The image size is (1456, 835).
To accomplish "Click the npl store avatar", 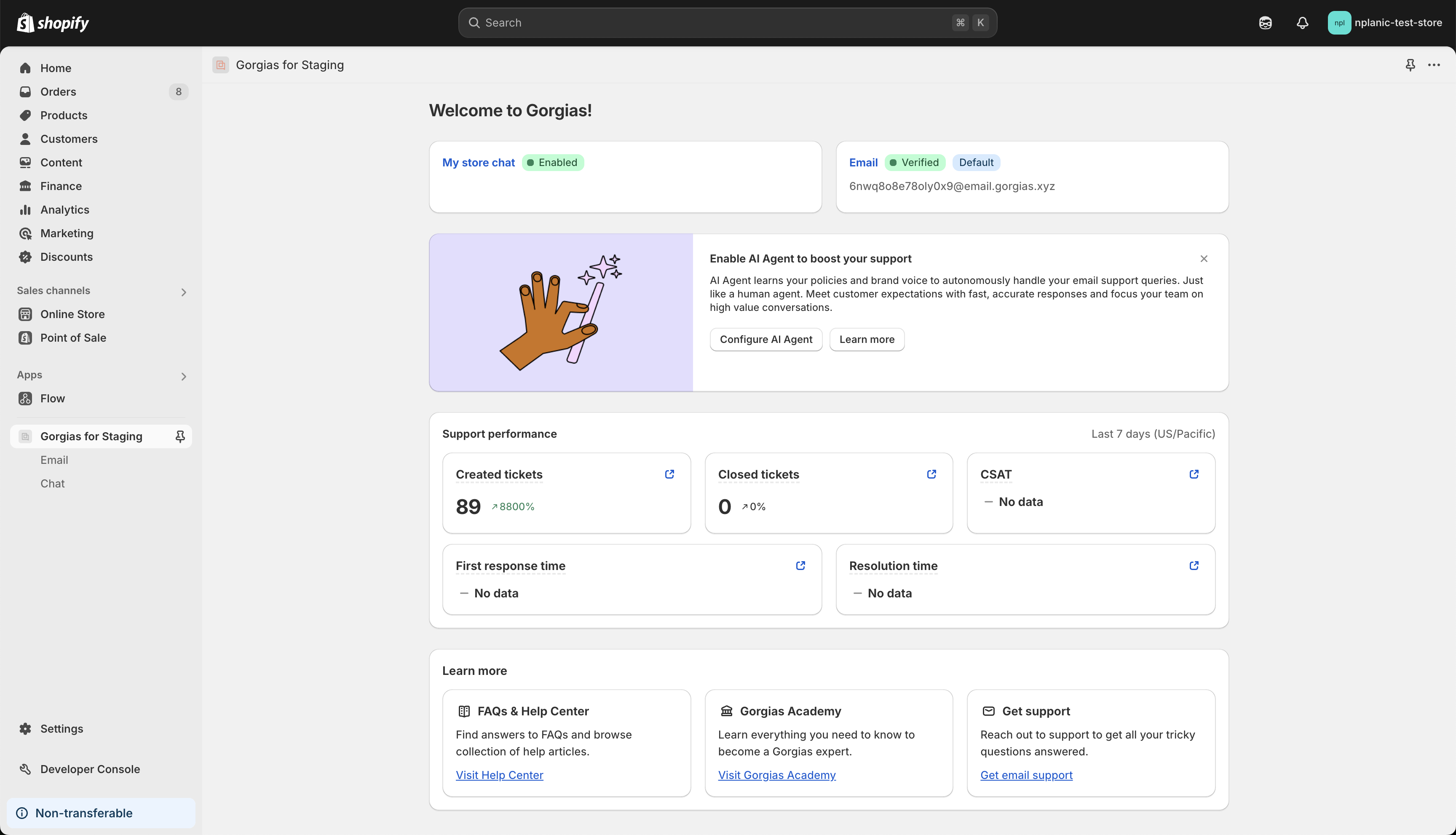I will 1339,23.
